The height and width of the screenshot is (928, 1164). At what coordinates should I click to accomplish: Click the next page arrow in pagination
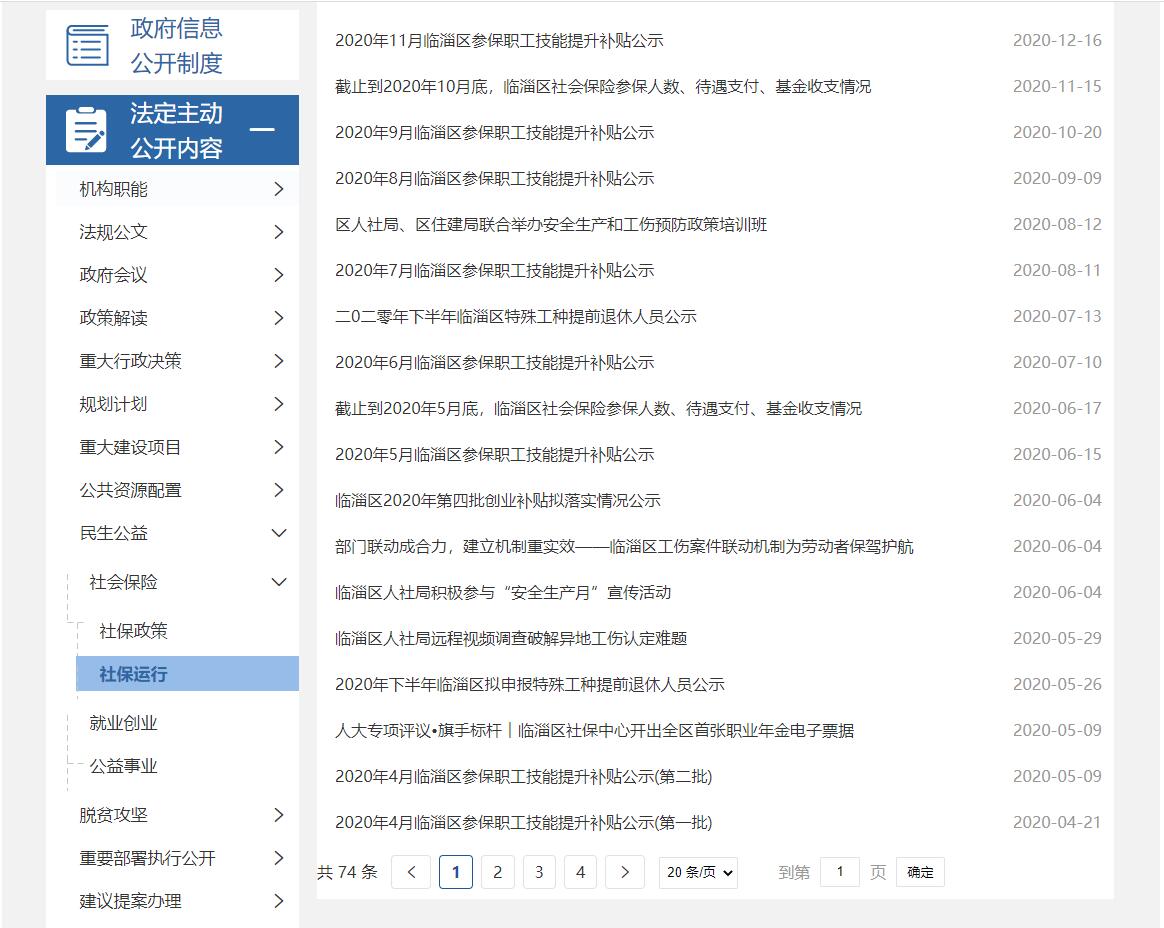pyautogui.click(x=624, y=871)
